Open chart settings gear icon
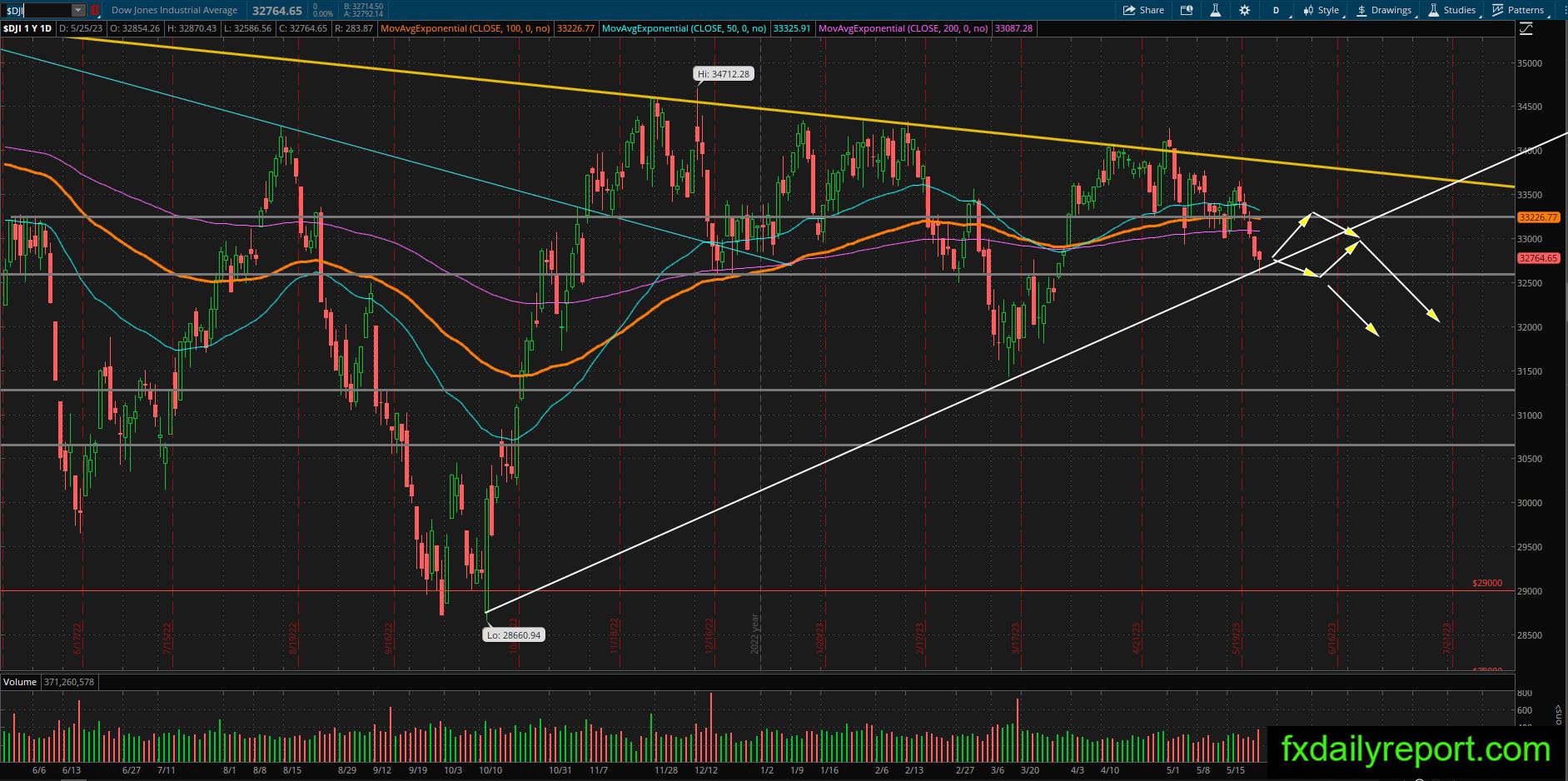1568x781 pixels. [1244, 10]
